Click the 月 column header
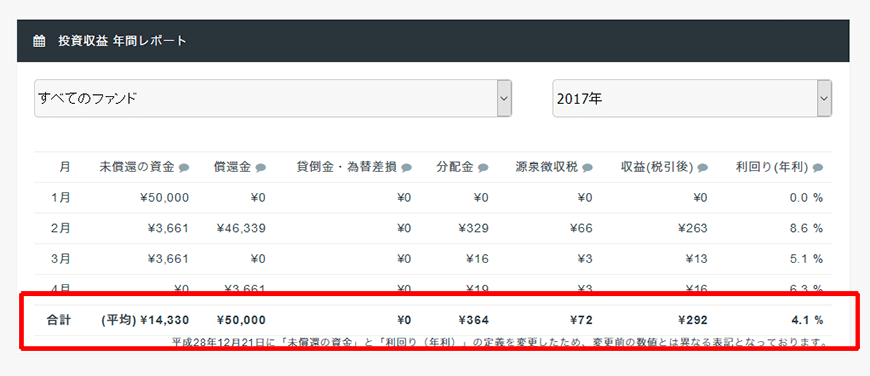Viewport: 870px width, 376px height. pyautogui.click(x=65, y=167)
